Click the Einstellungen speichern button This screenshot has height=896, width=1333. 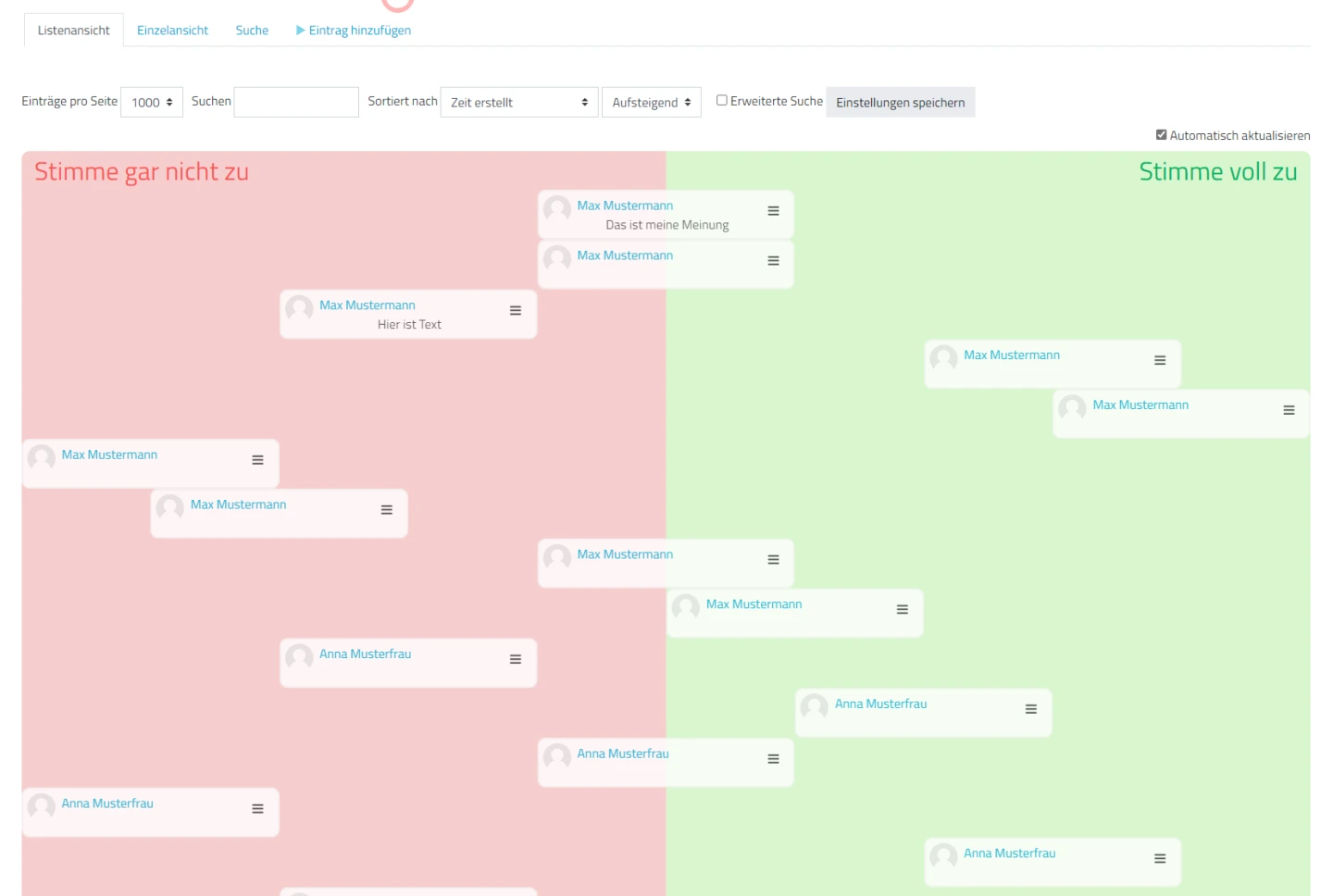click(x=900, y=103)
